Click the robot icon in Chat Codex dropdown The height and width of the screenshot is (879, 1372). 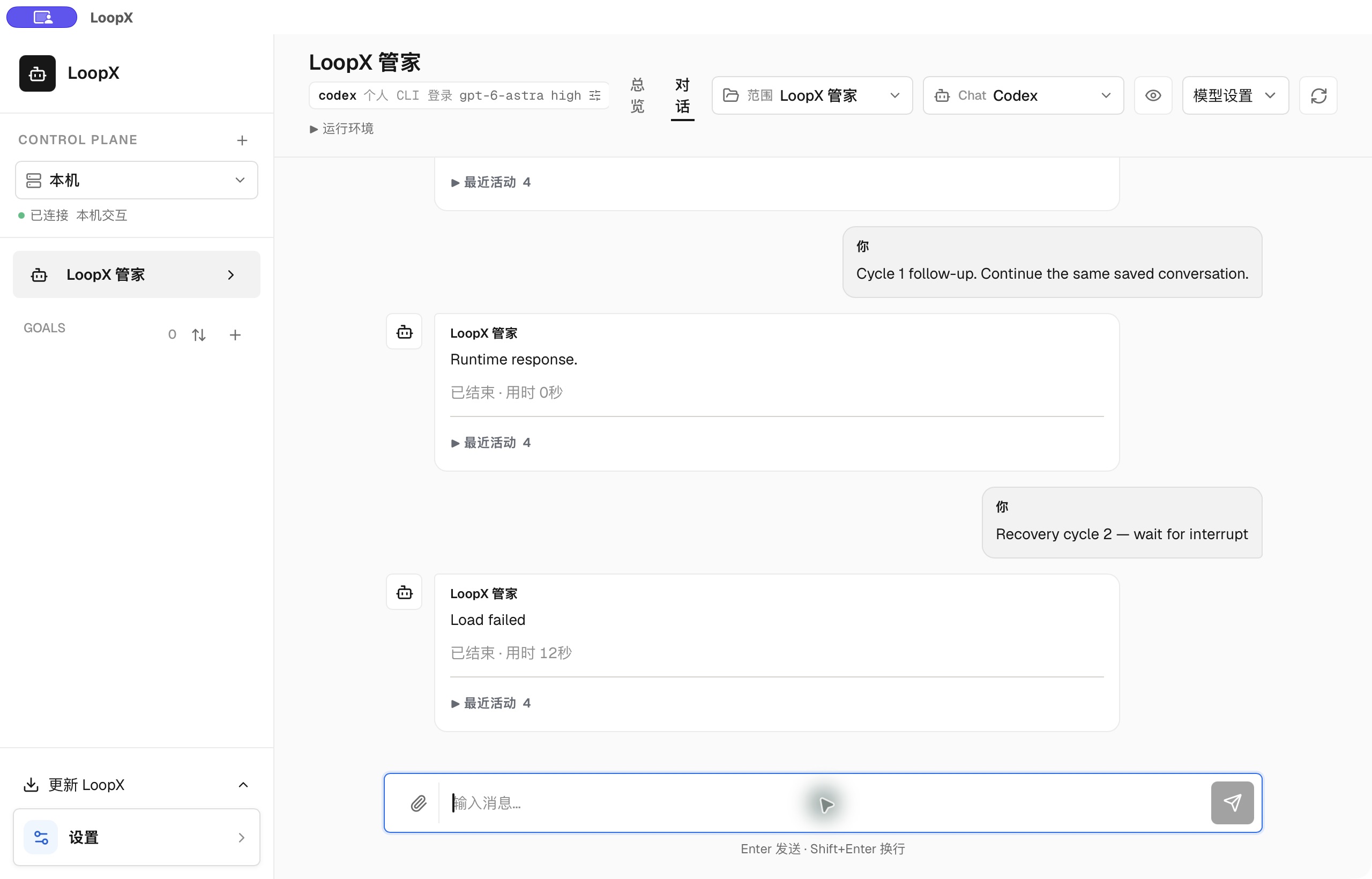(942, 95)
